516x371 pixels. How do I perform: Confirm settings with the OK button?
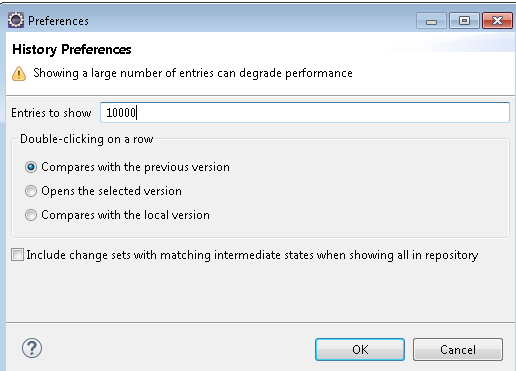(x=360, y=350)
